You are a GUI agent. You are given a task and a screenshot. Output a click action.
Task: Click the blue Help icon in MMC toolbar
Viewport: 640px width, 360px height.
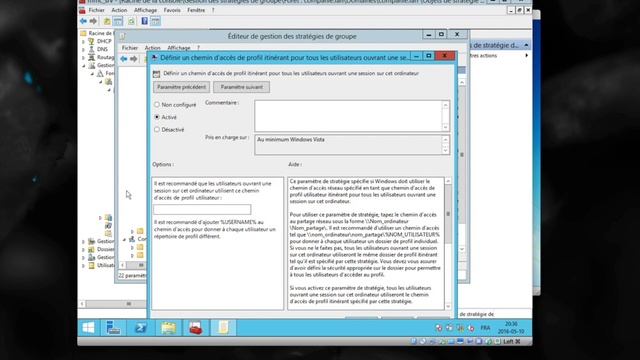point(144,21)
